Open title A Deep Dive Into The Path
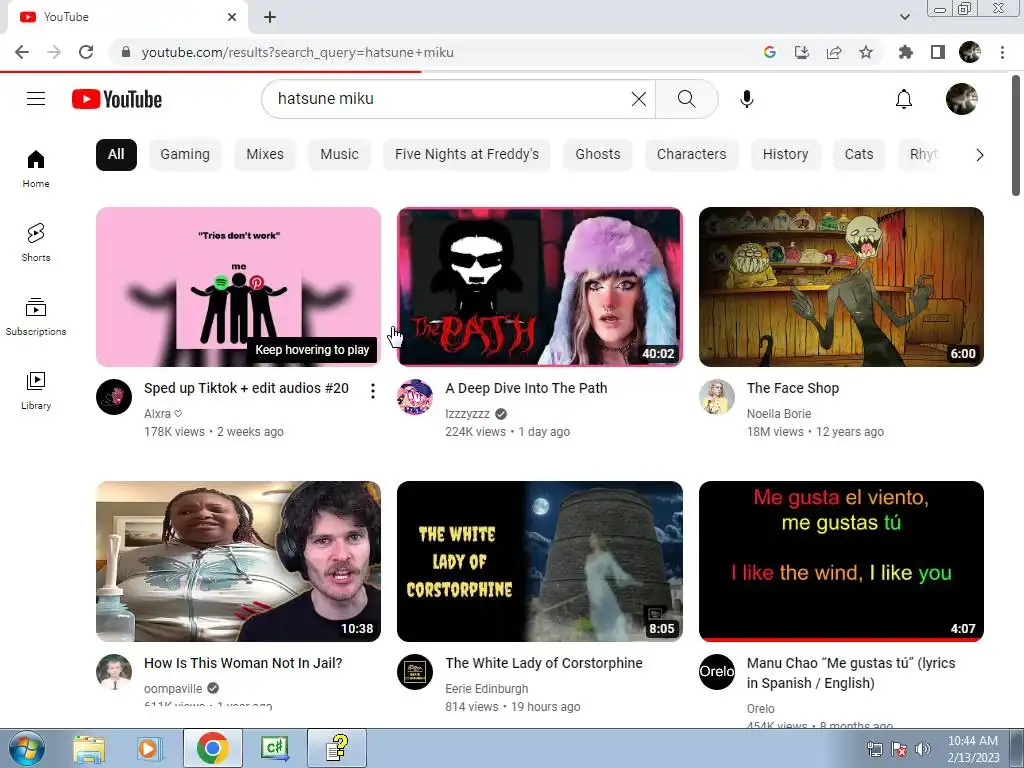Viewport: 1024px width, 768px height. tap(526, 388)
